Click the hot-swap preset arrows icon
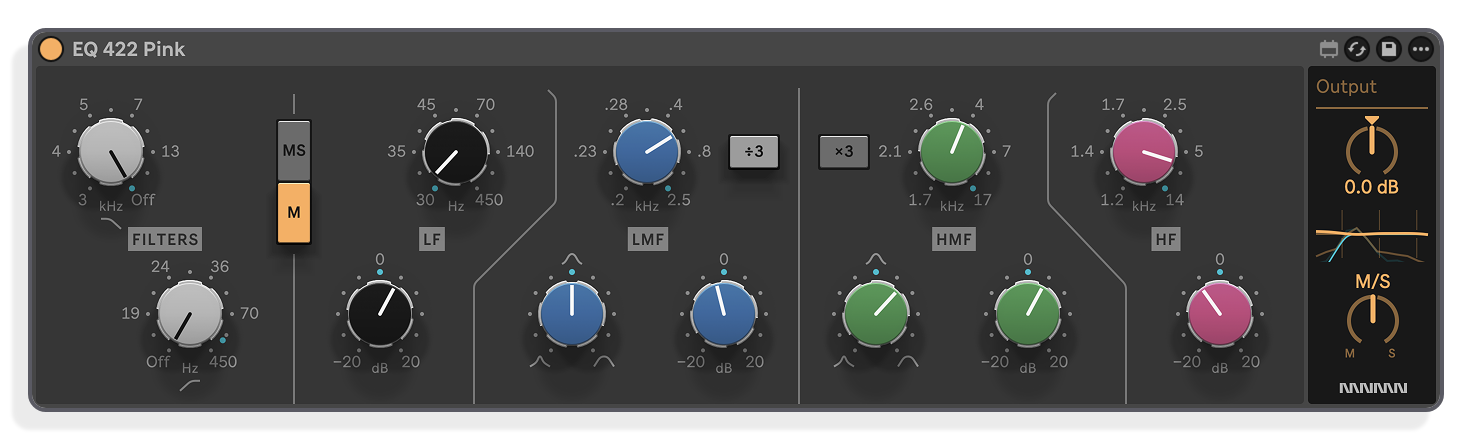Image resolution: width=1472 pixels, height=440 pixels. click(x=1357, y=48)
